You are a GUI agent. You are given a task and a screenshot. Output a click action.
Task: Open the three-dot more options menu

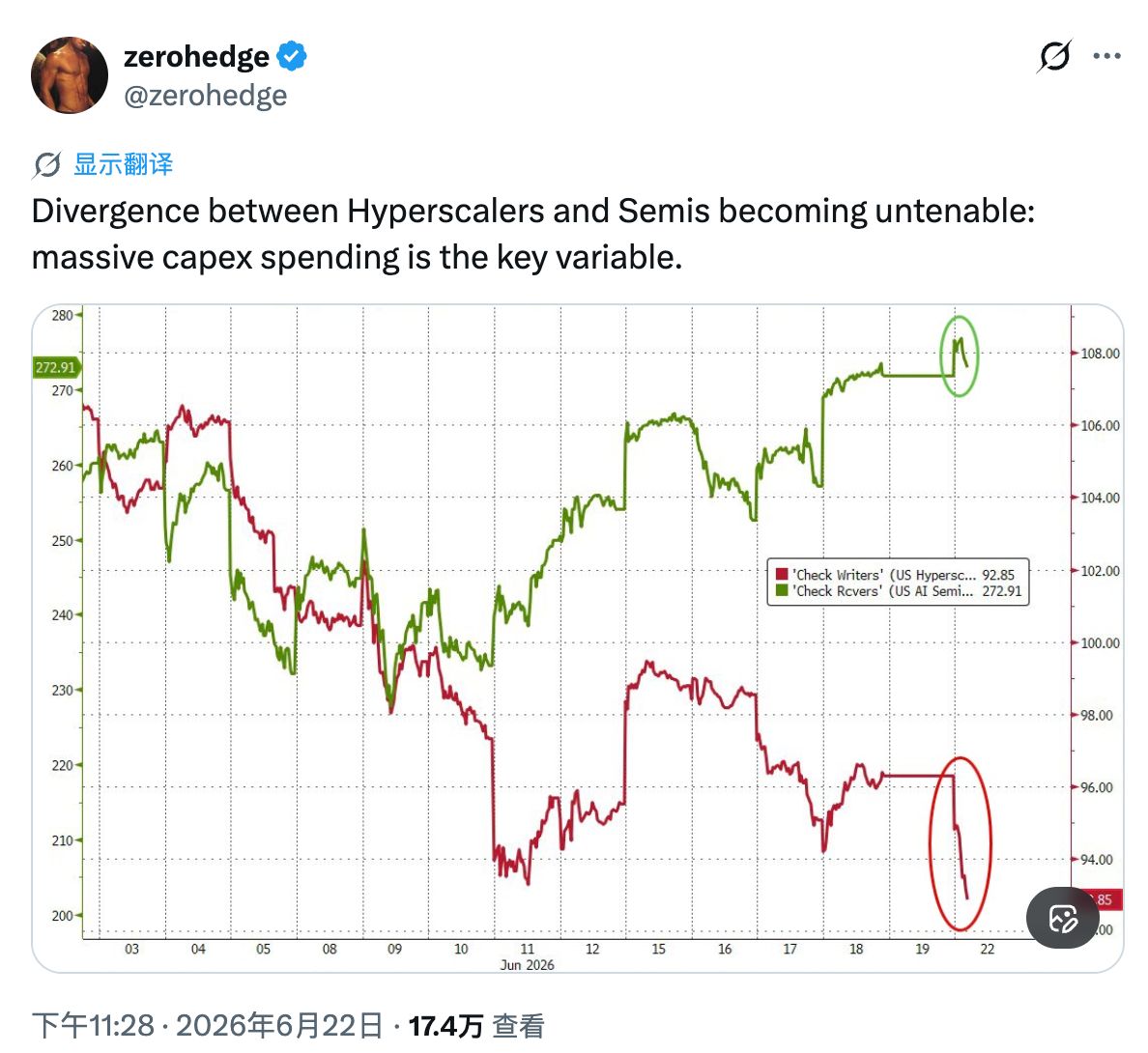[1106, 56]
